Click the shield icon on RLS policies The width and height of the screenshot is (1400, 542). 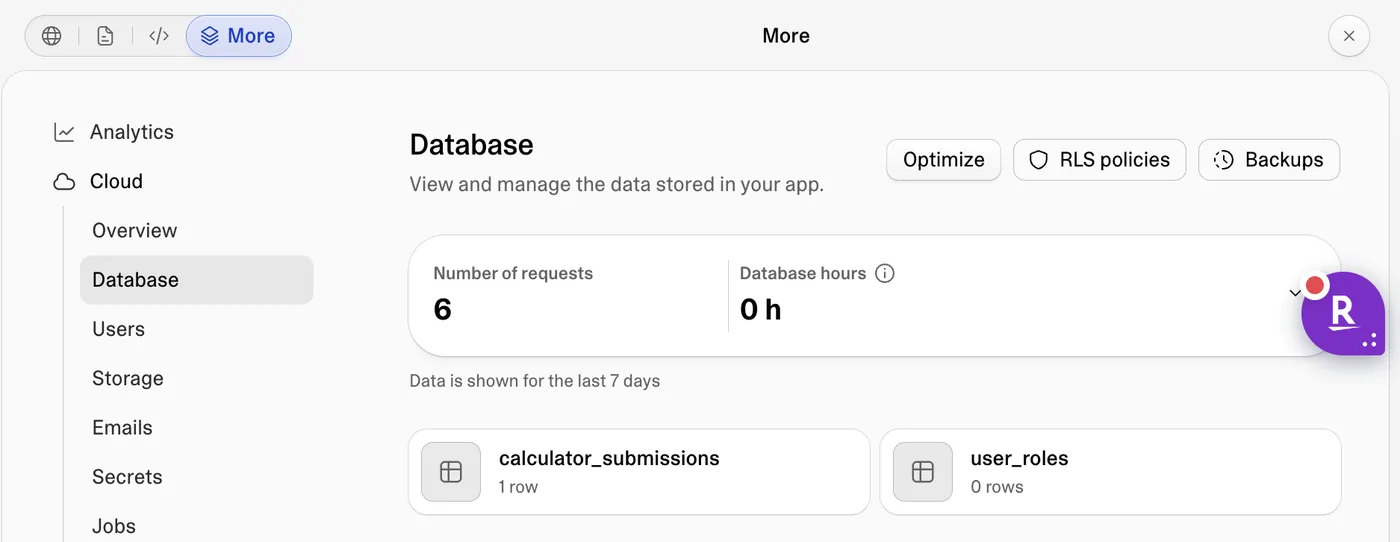tap(1038, 160)
